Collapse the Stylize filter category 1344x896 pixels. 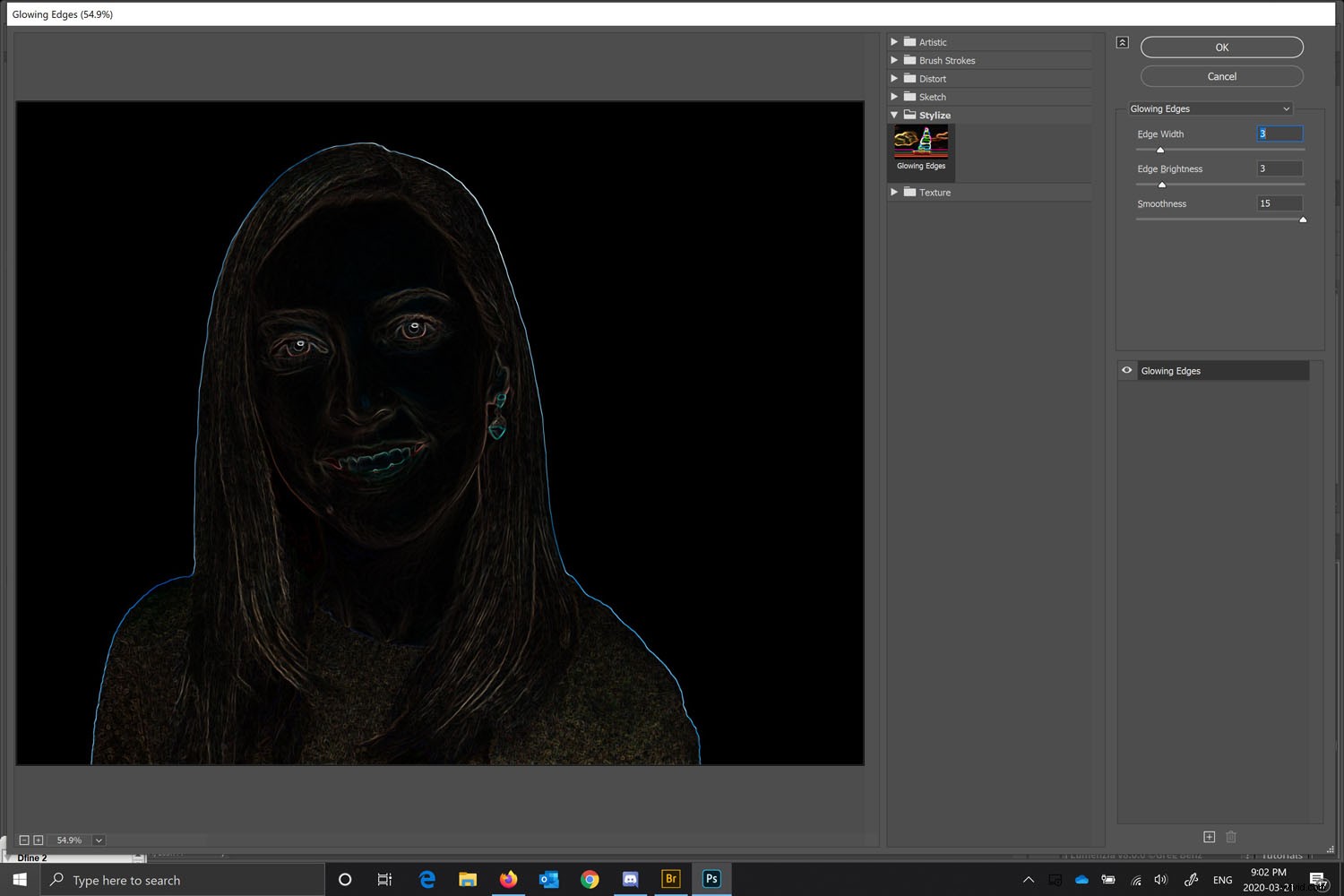click(x=893, y=115)
